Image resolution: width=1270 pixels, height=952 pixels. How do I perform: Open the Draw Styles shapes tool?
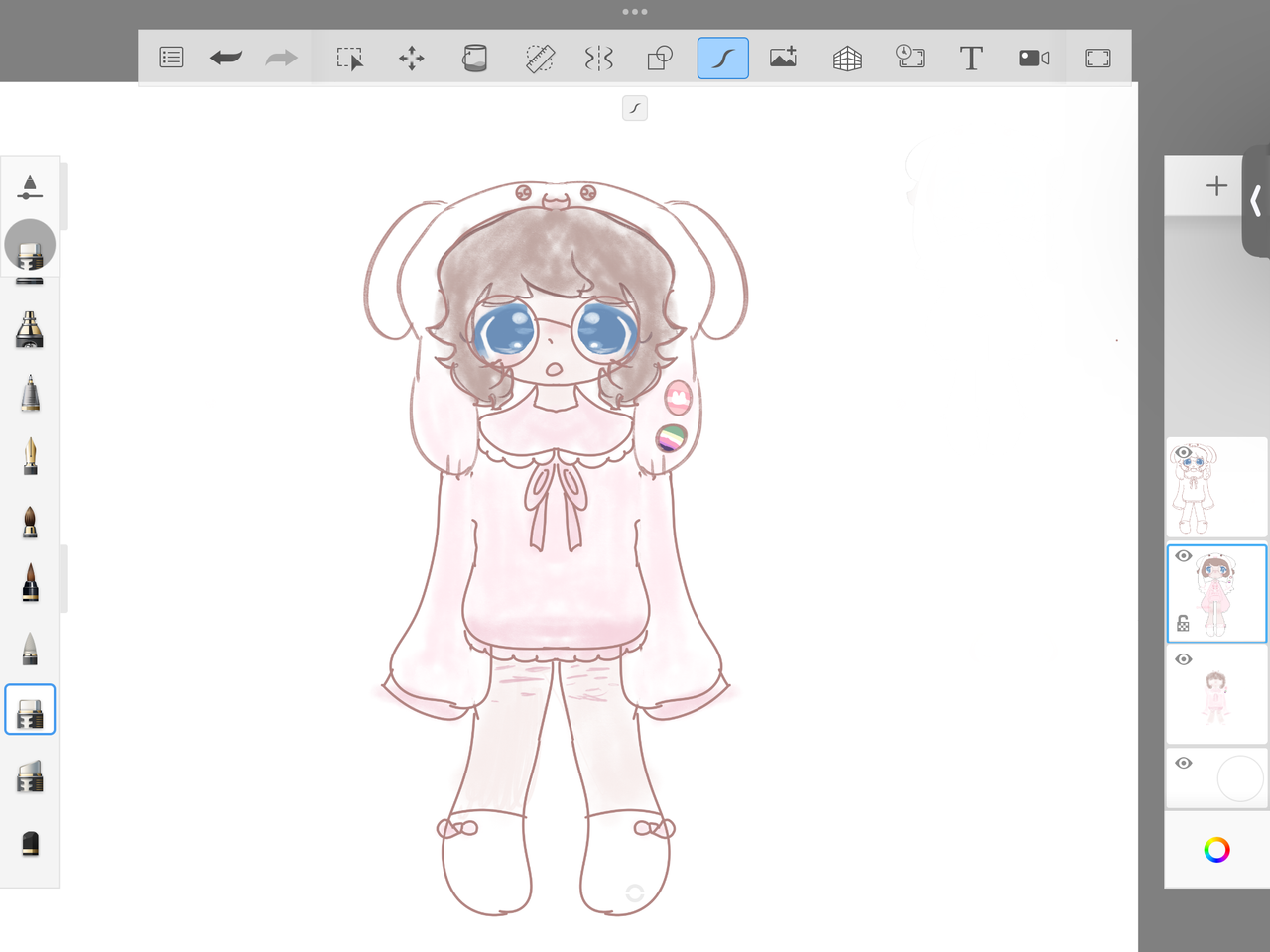coord(660,59)
